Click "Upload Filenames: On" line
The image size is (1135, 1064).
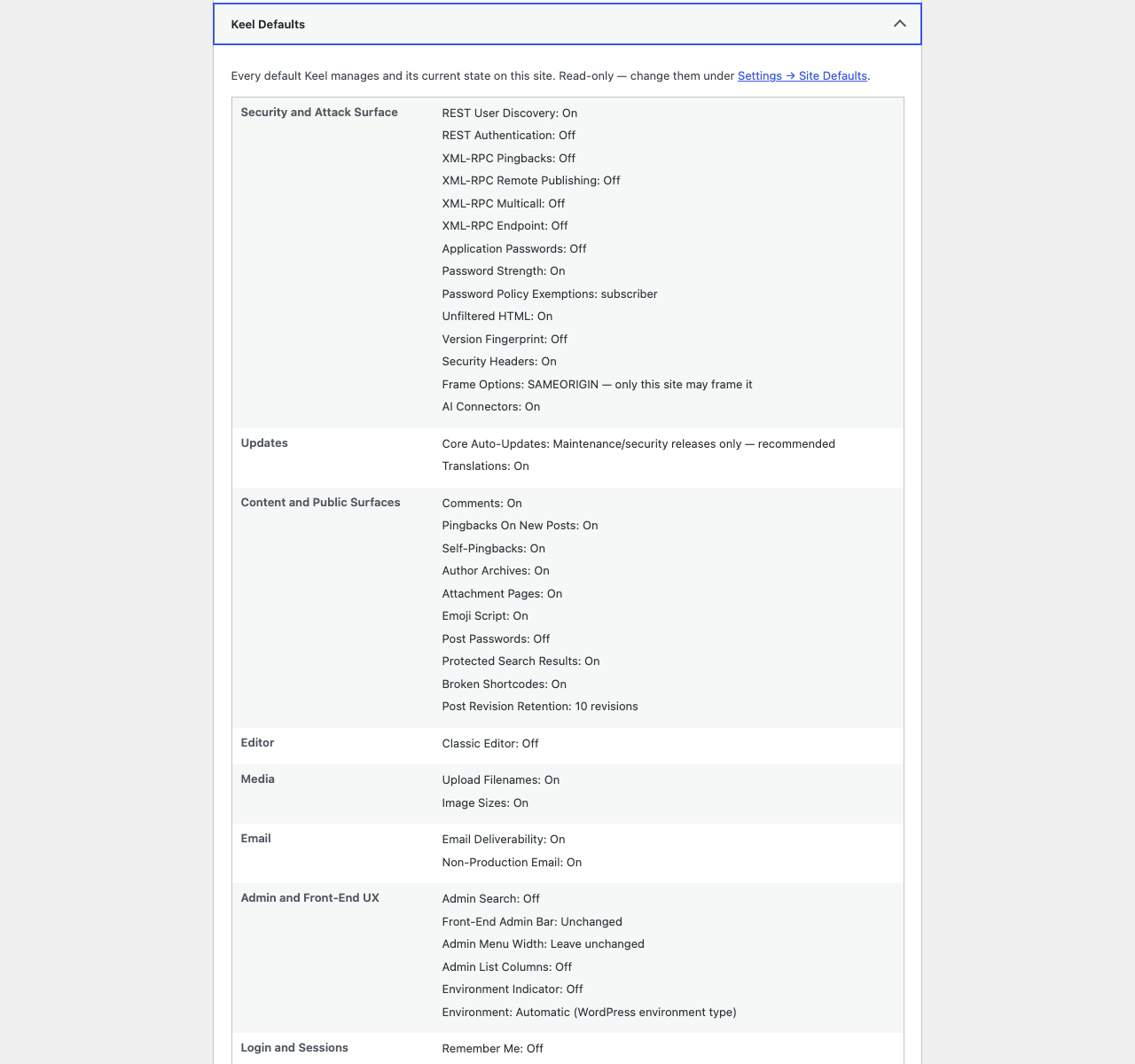click(x=501, y=780)
